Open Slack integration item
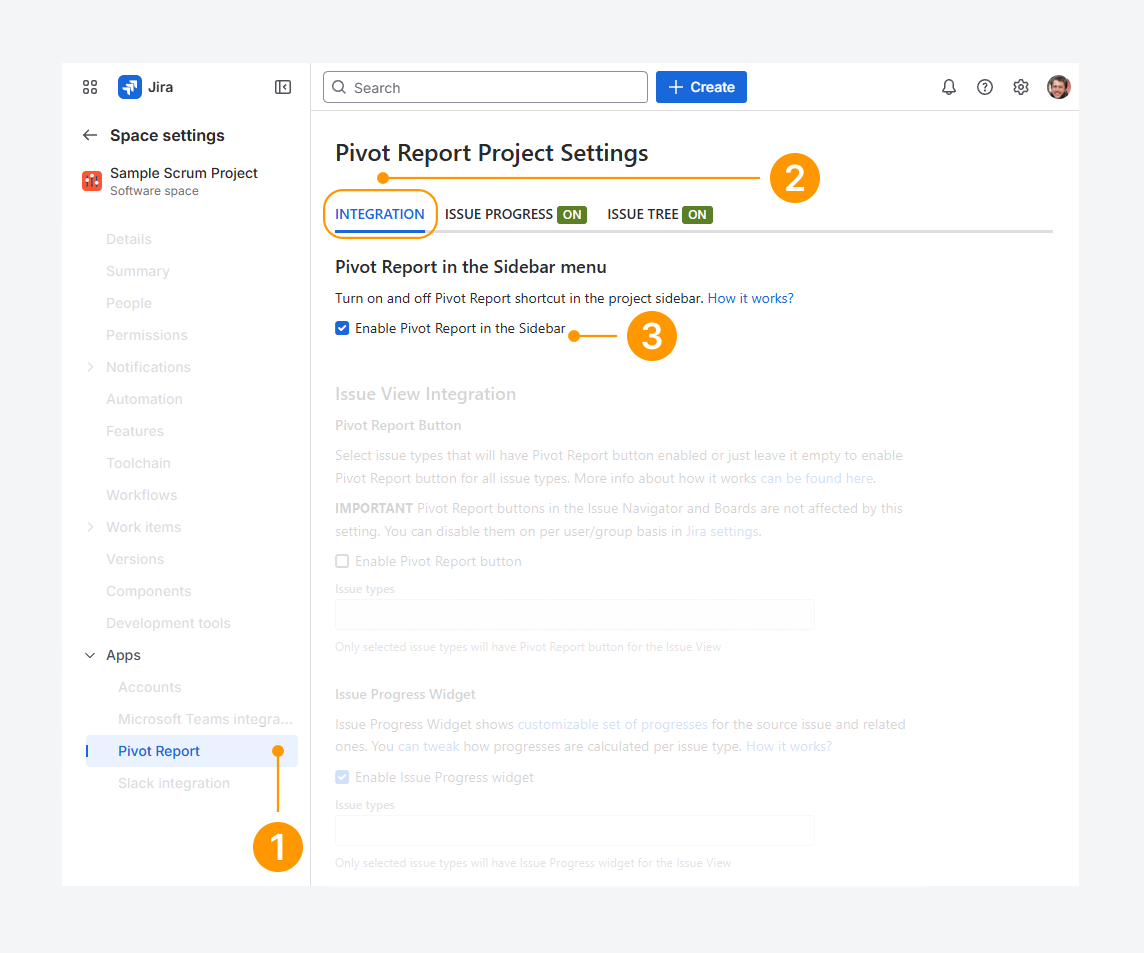 [x=174, y=783]
